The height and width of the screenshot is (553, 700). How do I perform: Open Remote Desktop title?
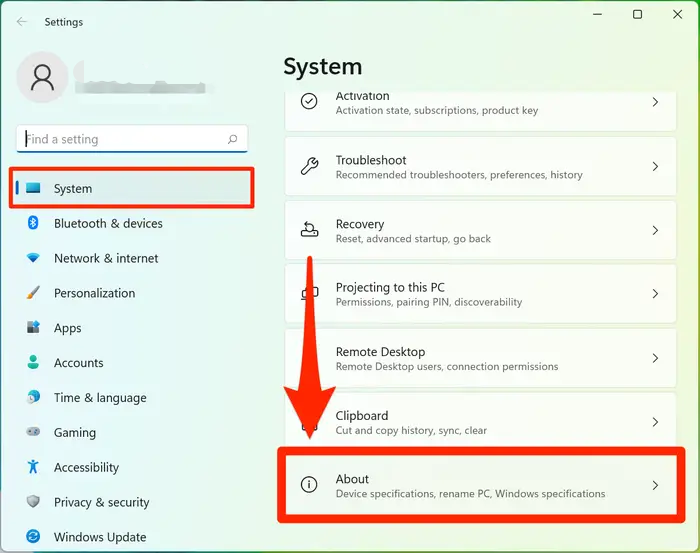click(380, 352)
